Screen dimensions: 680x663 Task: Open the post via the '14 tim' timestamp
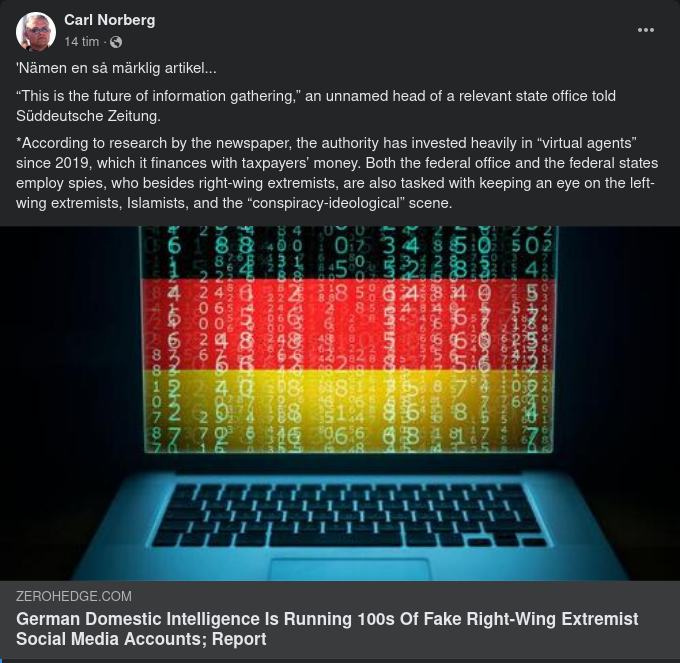82,42
